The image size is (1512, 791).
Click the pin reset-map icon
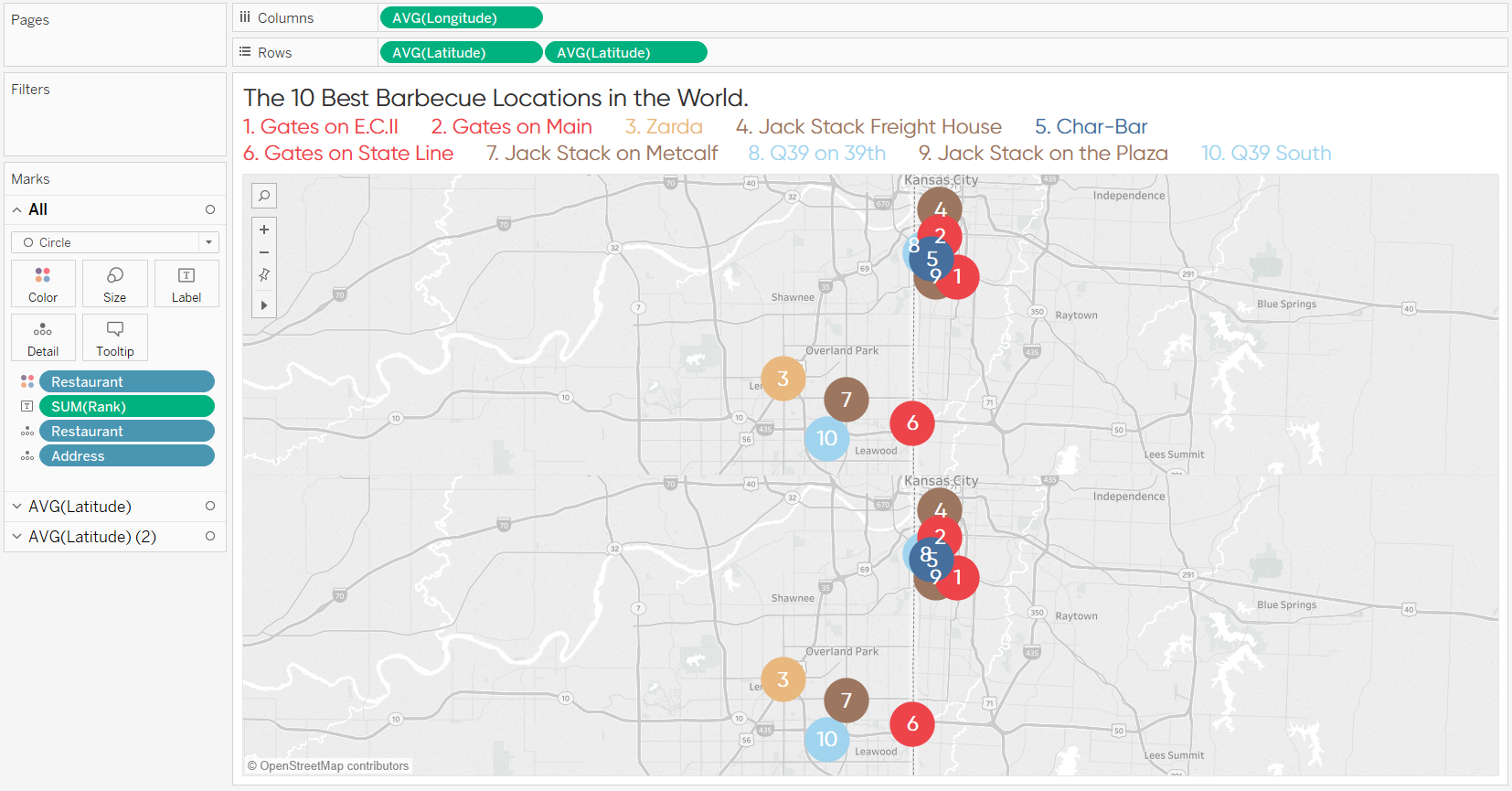coord(264,274)
